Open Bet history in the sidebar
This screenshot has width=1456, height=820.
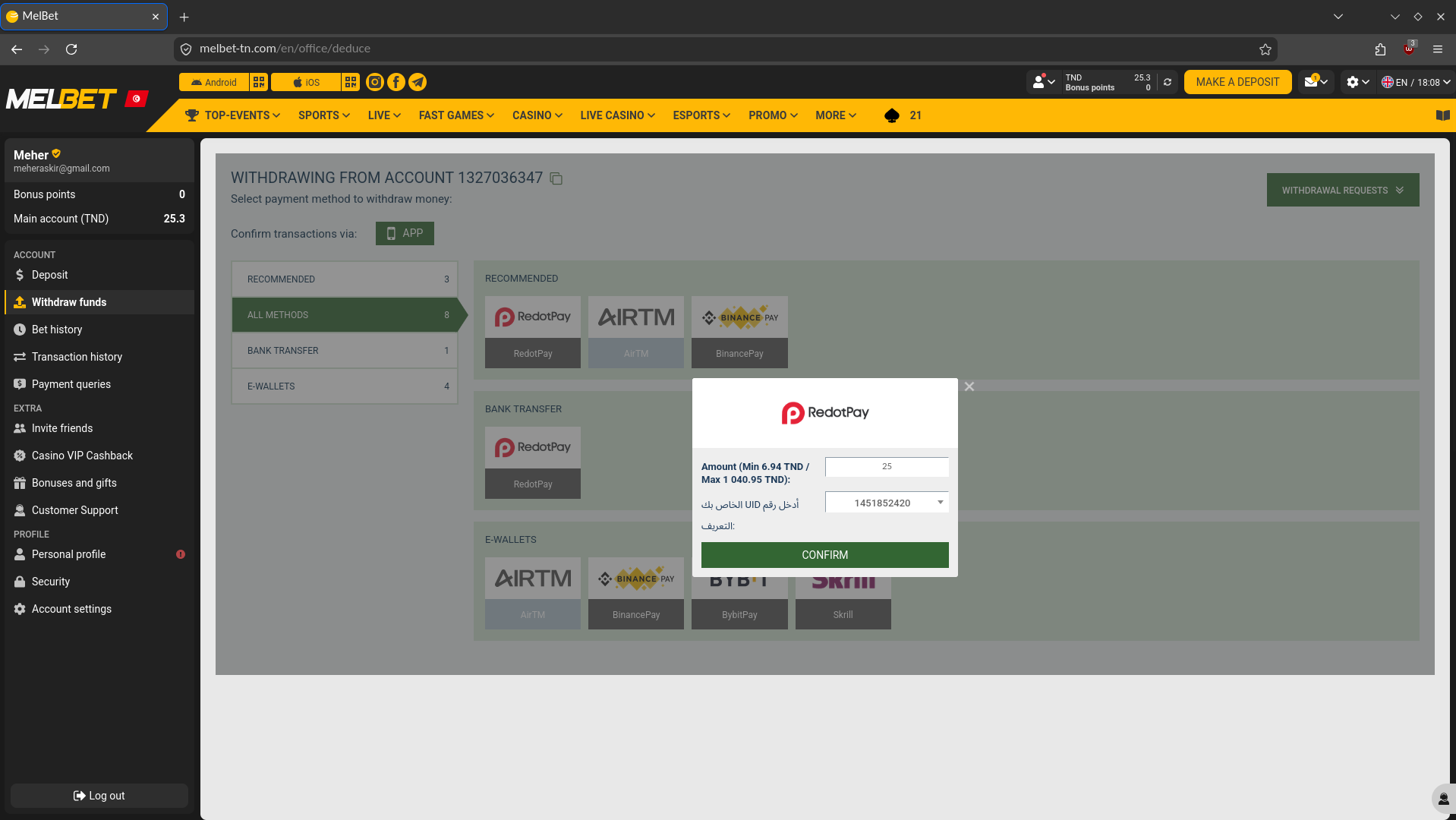99,330
